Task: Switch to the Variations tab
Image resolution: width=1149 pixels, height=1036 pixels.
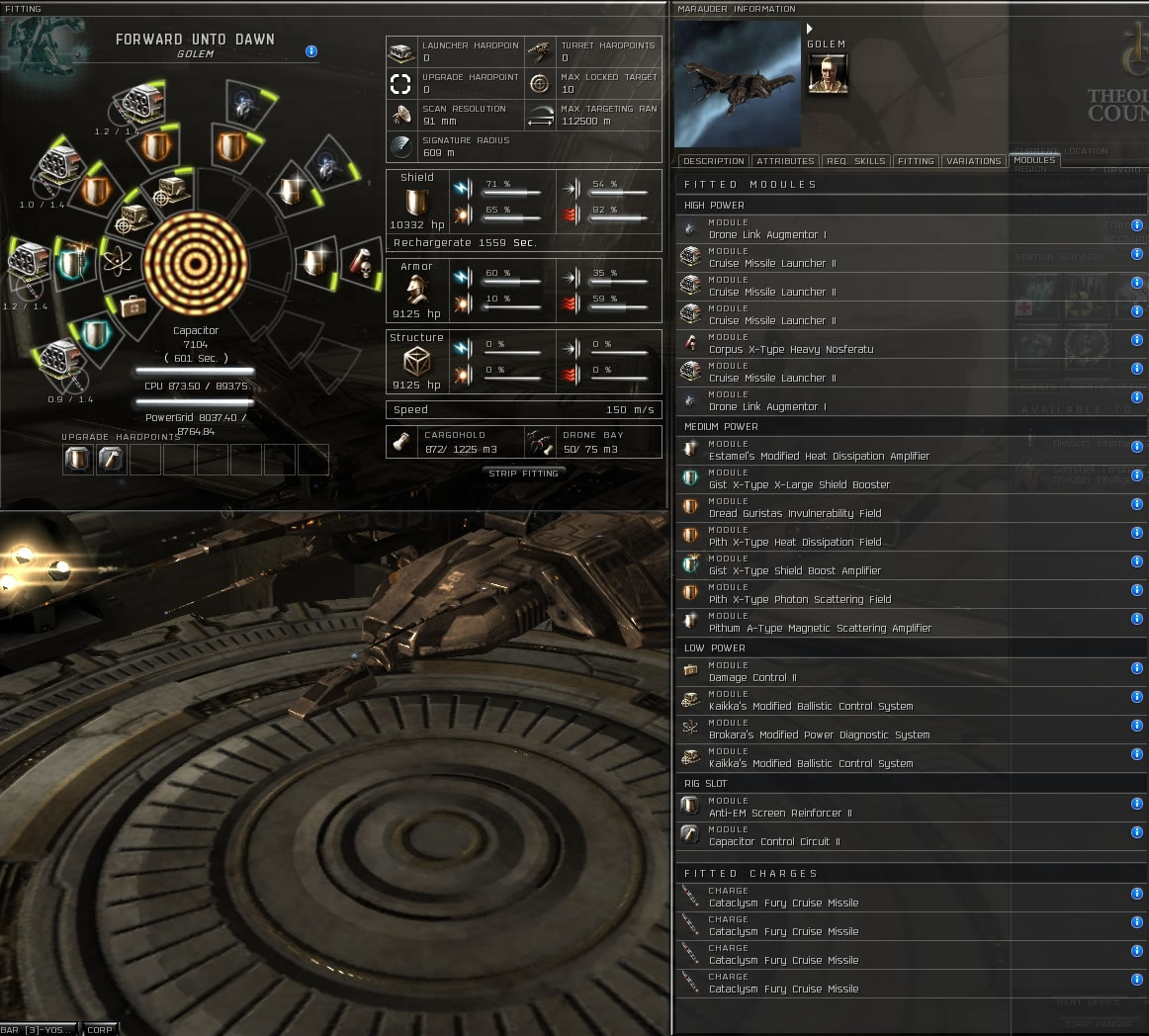Action: click(x=973, y=161)
